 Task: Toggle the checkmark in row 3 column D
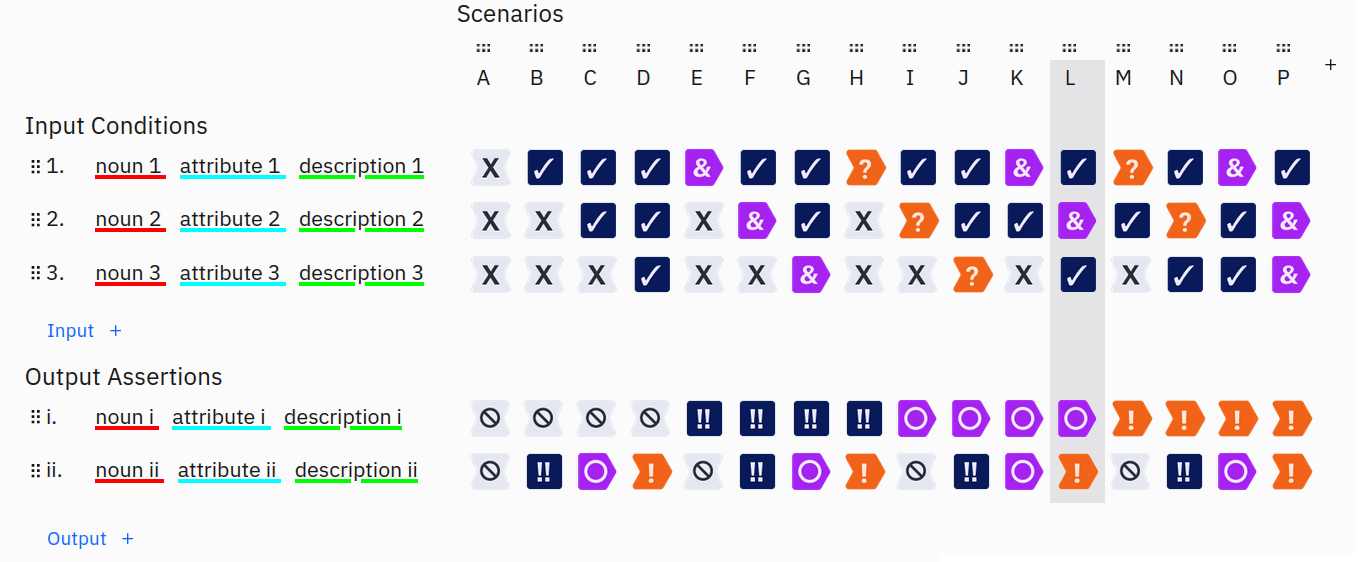(651, 275)
